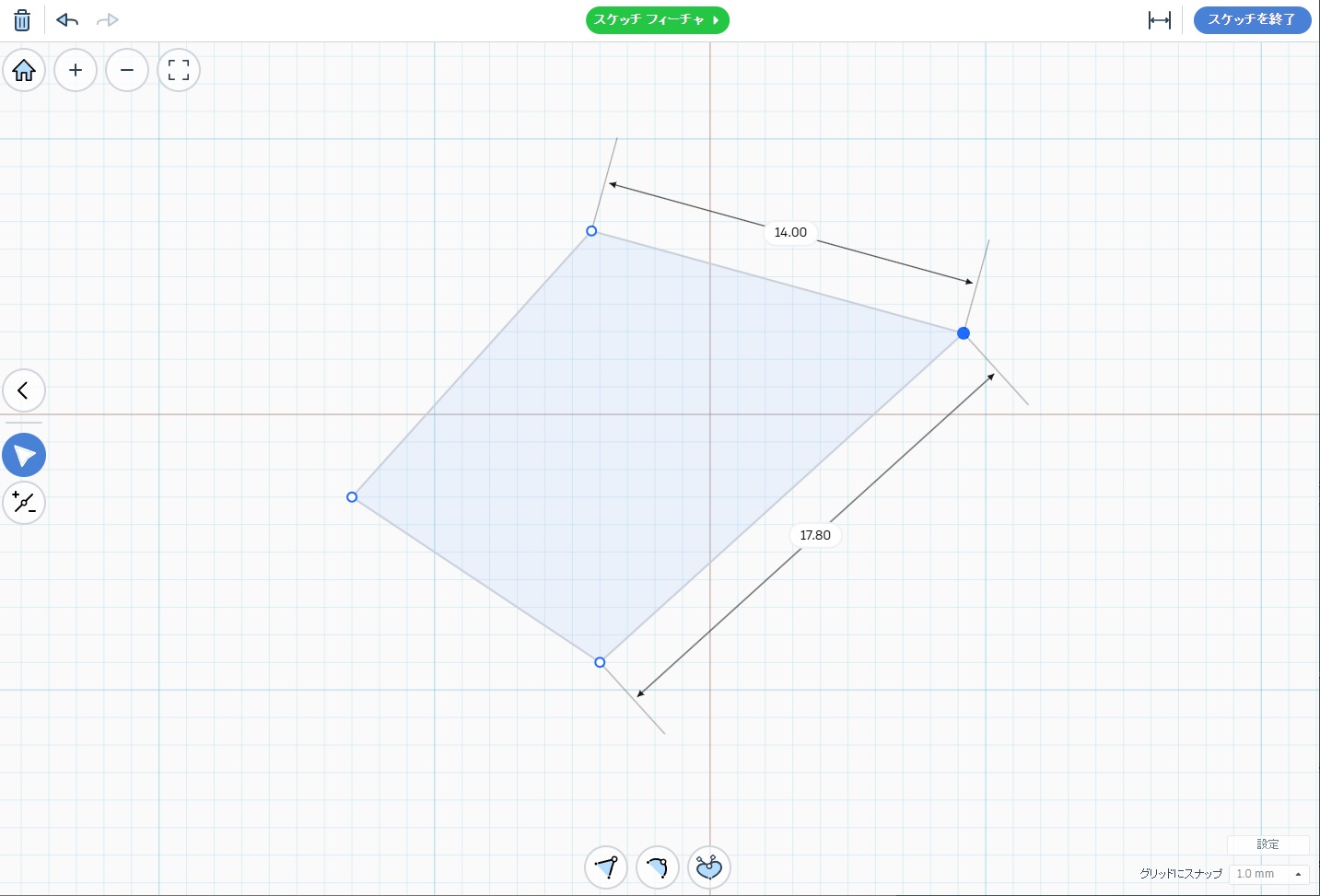This screenshot has width=1320, height=896.
Task: Click the 設定 settings button
Action: click(x=1267, y=844)
